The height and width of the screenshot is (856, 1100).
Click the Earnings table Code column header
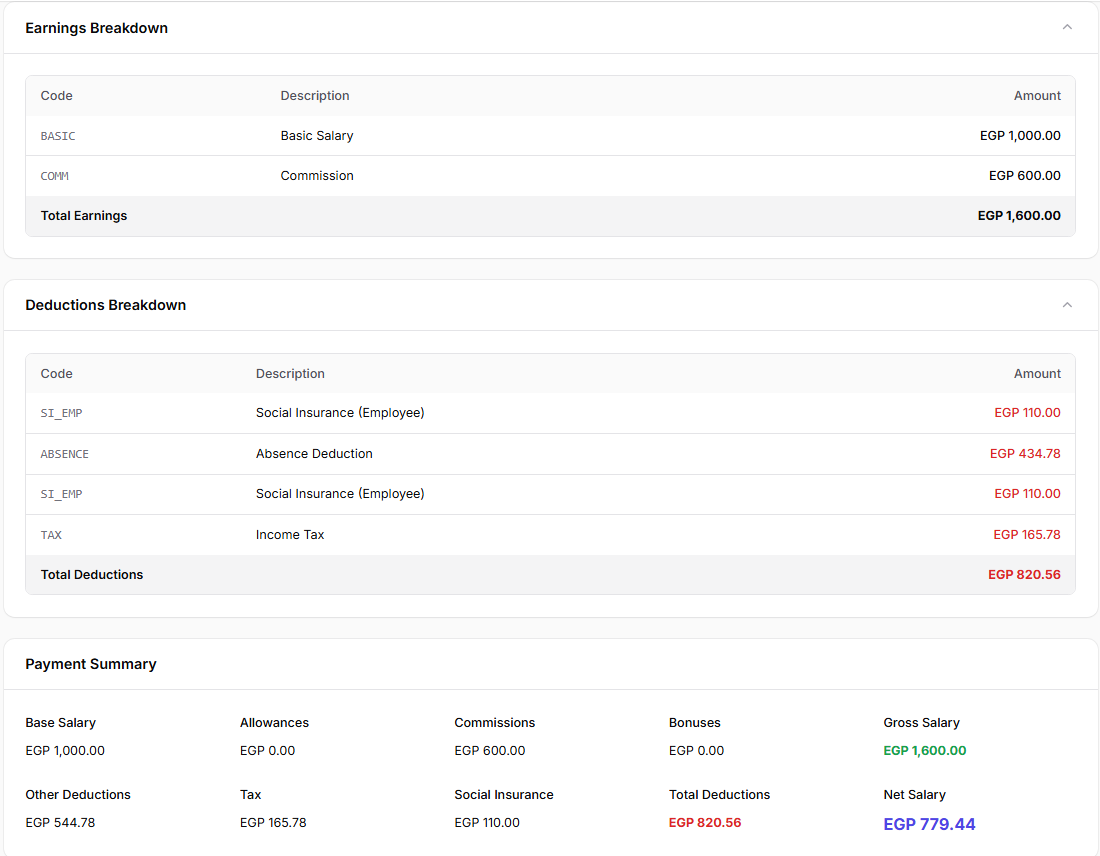pyautogui.click(x=56, y=95)
